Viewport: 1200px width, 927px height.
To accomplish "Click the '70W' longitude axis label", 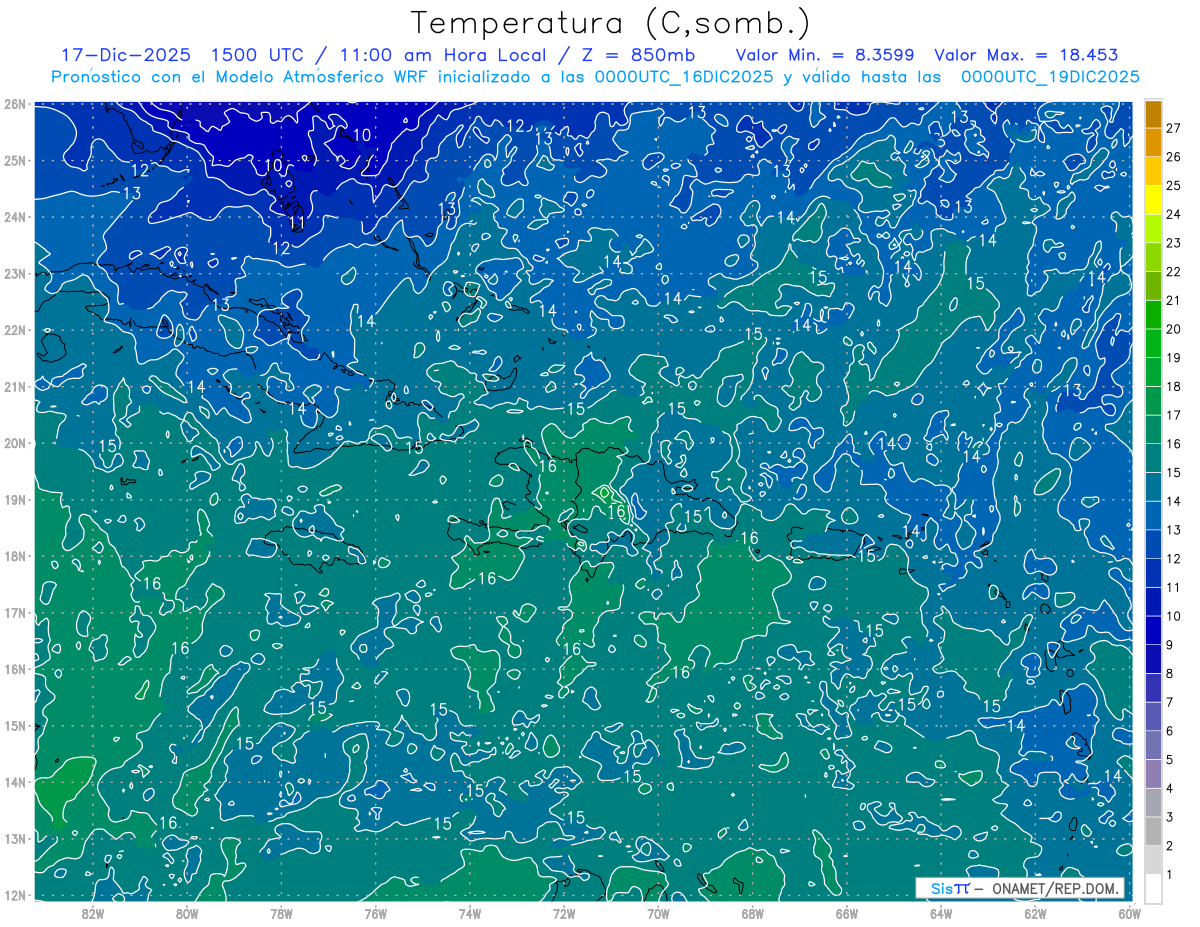I will [x=658, y=913].
